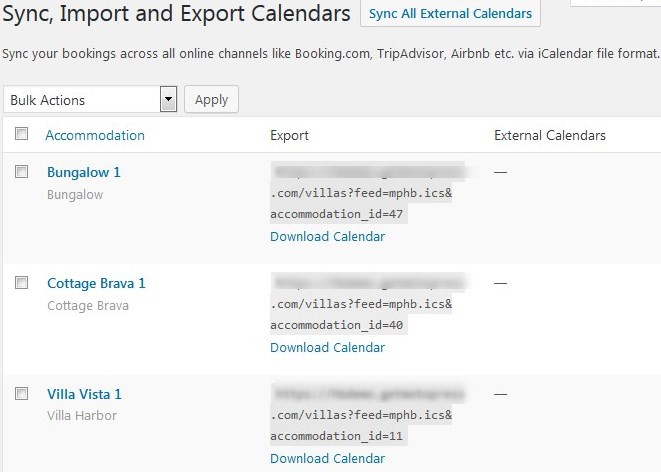Select the Cottage Brava 1 export URL
This screenshot has width=661, height=472.
click(x=367, y=303)
